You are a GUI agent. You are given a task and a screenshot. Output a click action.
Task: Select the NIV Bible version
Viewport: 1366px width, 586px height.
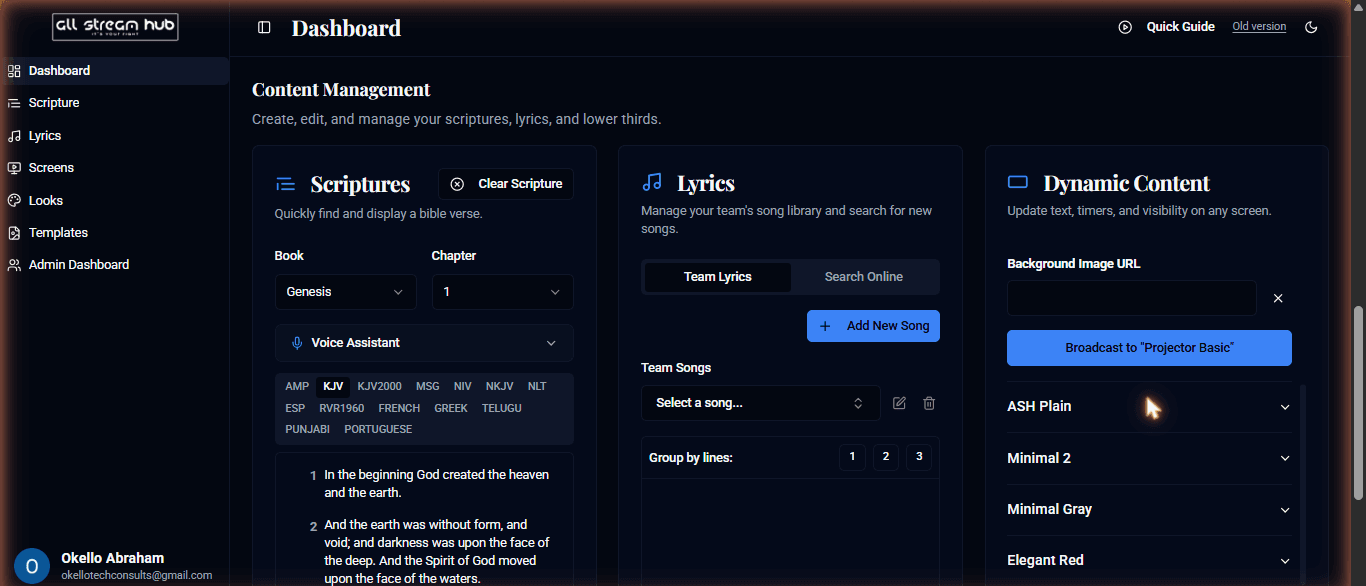462,387
